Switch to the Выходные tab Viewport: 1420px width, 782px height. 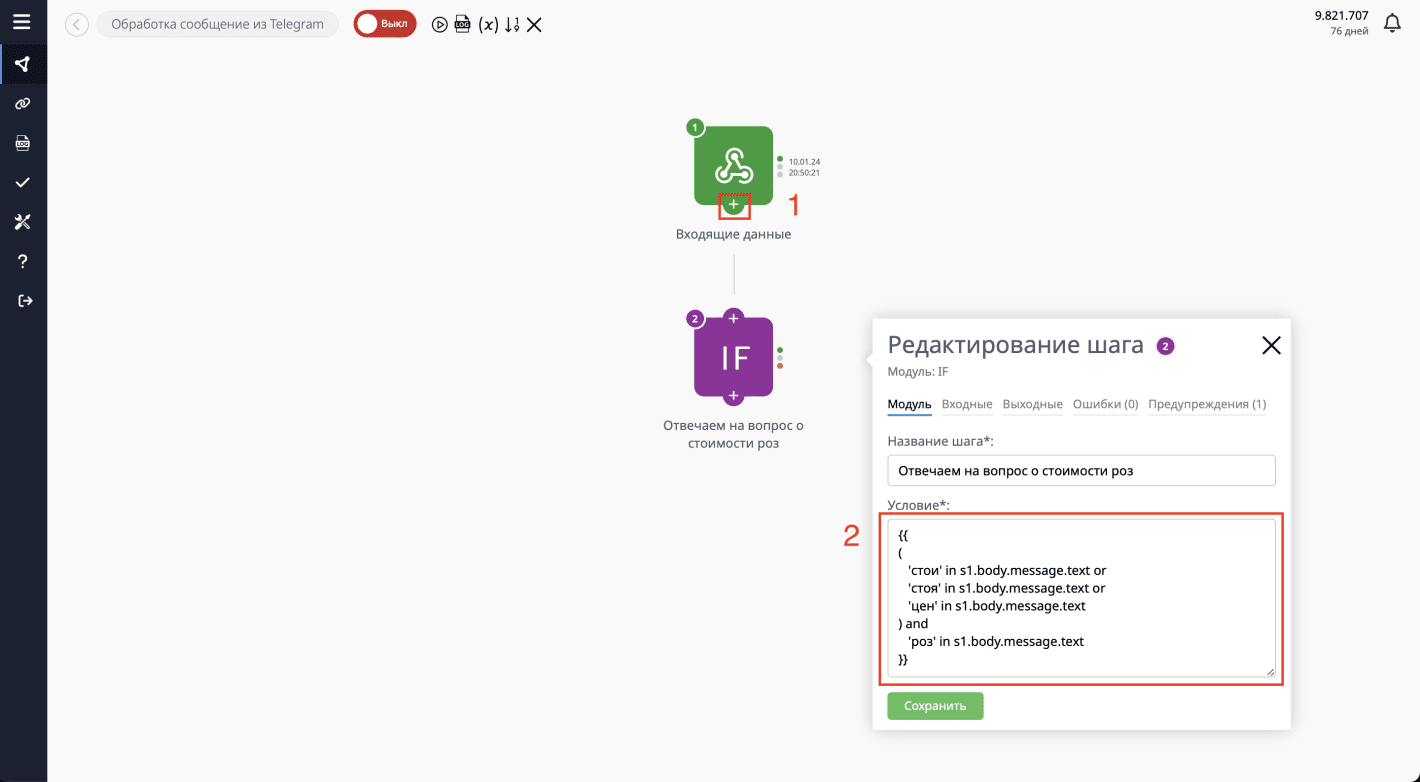1032,404
